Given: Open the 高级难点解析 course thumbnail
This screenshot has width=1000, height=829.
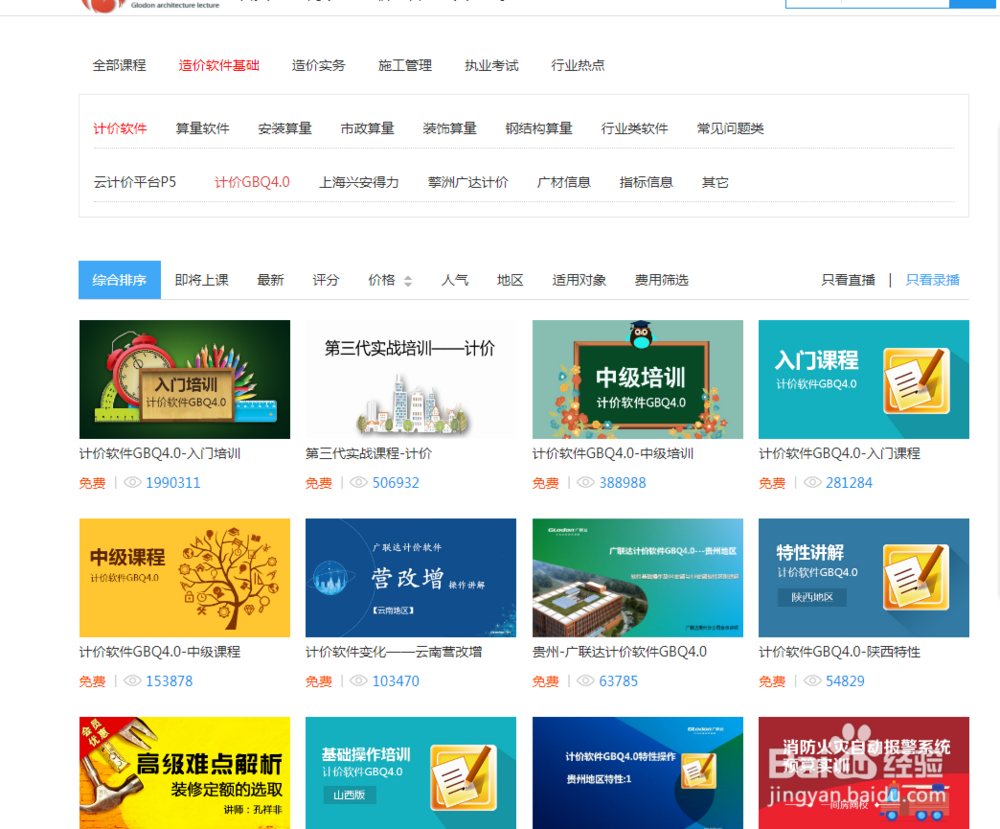Looking at the screenshot, I should click(184, 773).
